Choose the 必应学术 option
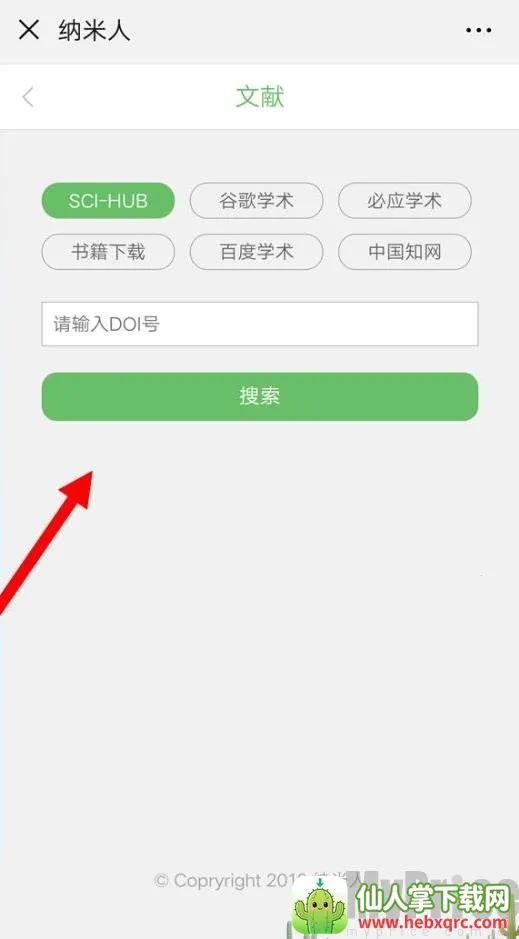Image resolution: width=519 pixels, height=939 pixels. coord(405,201)
